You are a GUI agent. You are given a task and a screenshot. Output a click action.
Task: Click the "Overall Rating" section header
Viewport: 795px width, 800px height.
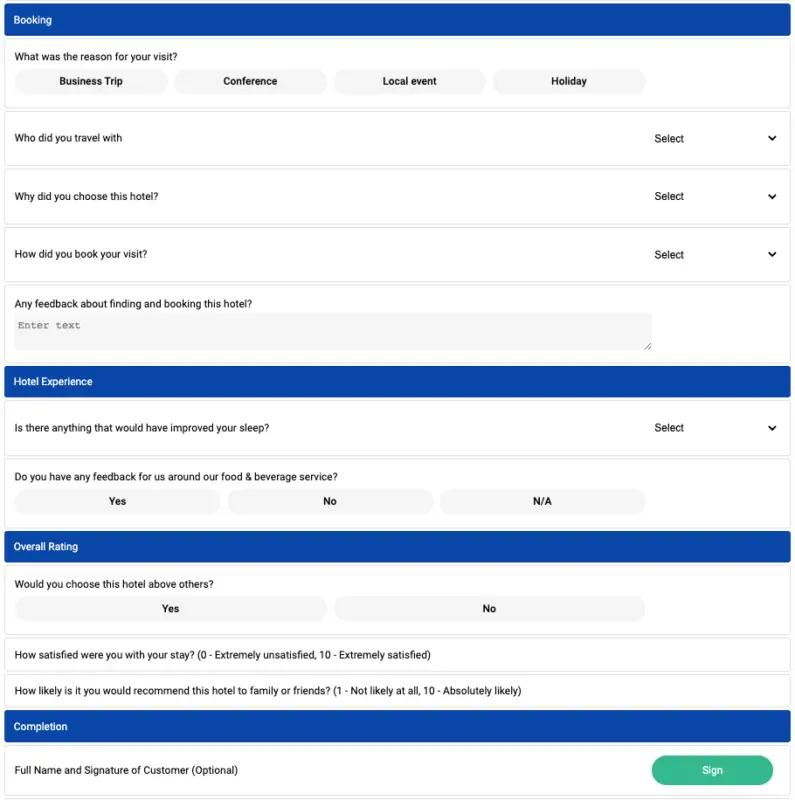(397, 546)
